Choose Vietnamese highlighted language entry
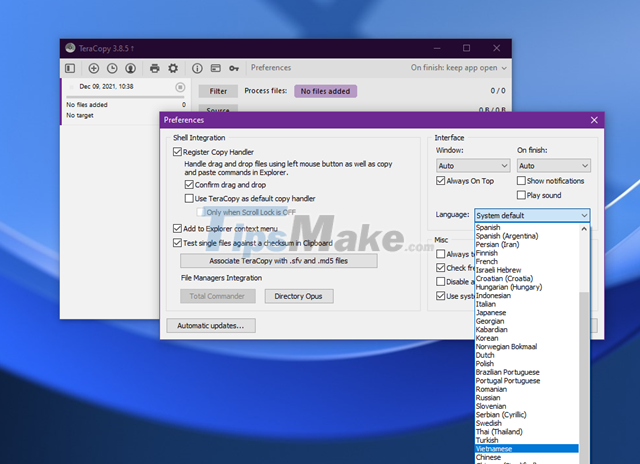Screen dimensions: 640x464 (x=527, y=448)
